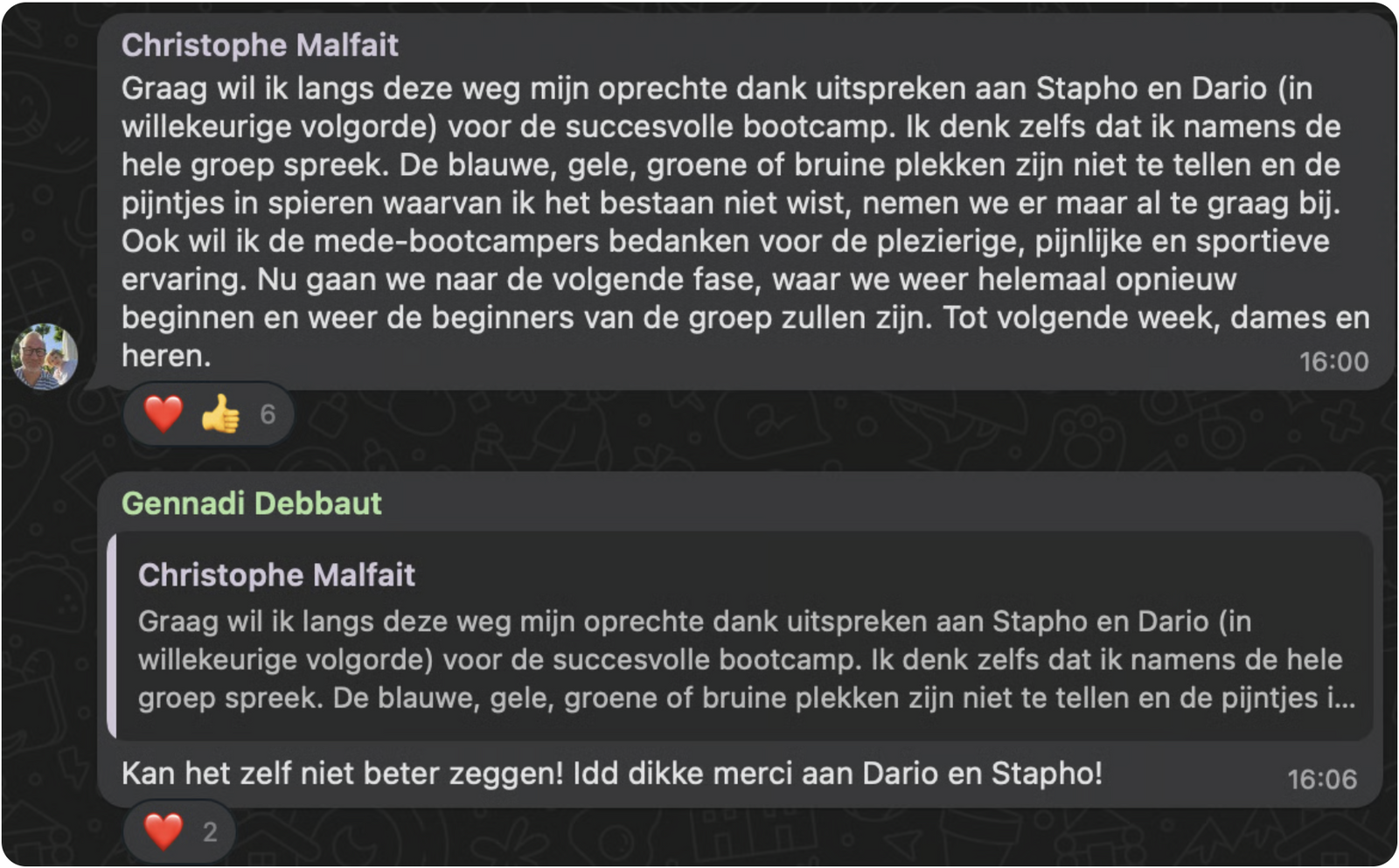Viewport: 1399px width, 868px height.
Task: Click the heart reaction under Christophe's message
Action: pyautogui.click(x=164, y=413)
